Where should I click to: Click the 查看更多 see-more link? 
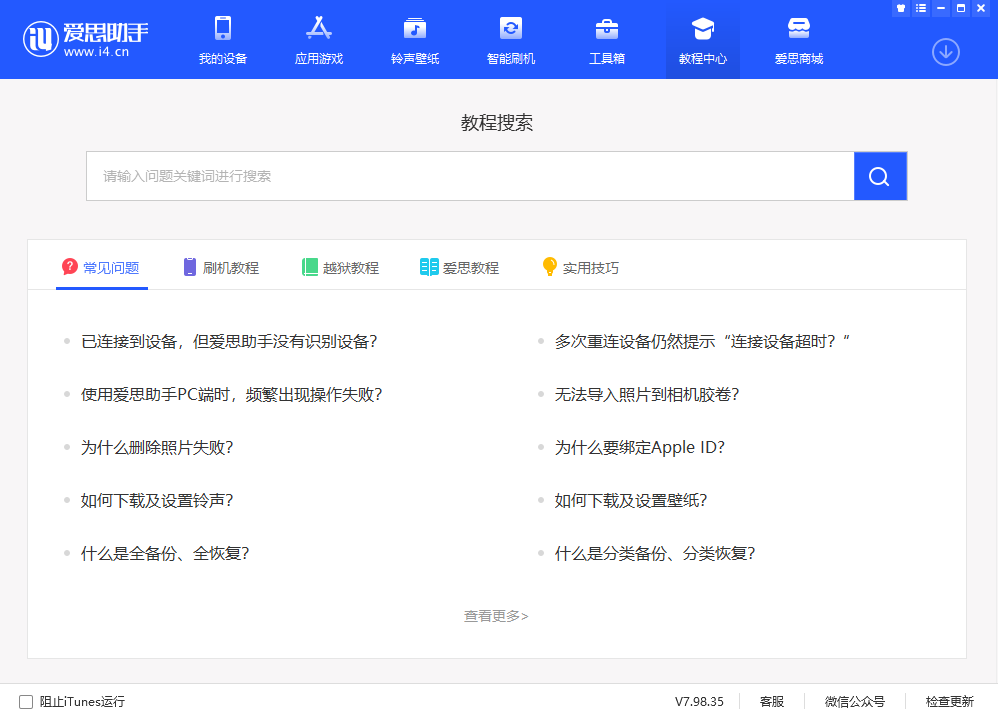pos(496,617)
